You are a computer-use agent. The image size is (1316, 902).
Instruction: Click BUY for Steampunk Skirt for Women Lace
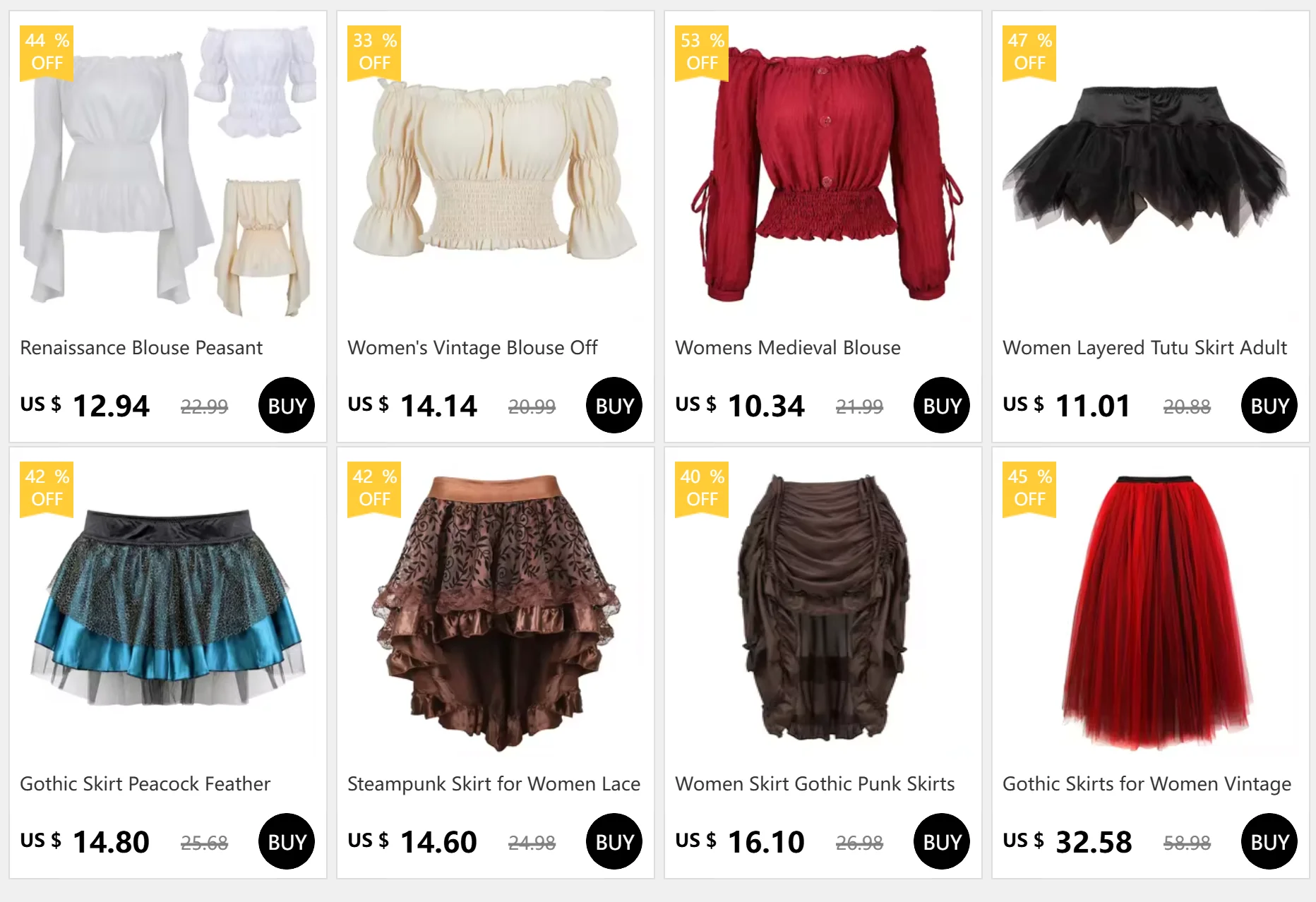tap(614, 841)
